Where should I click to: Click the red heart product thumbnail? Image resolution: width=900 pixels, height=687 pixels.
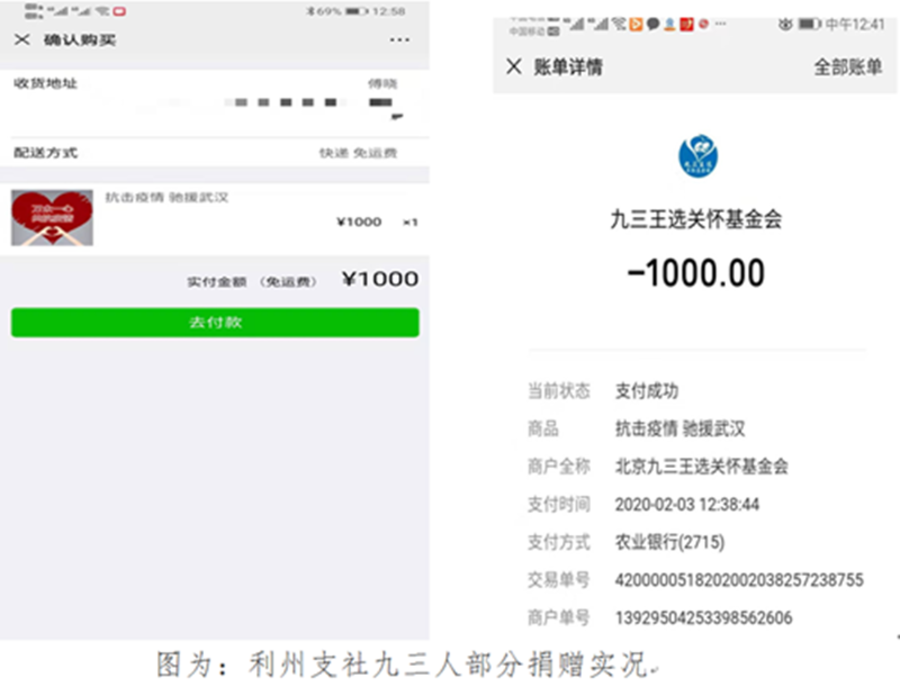(52, 218)
